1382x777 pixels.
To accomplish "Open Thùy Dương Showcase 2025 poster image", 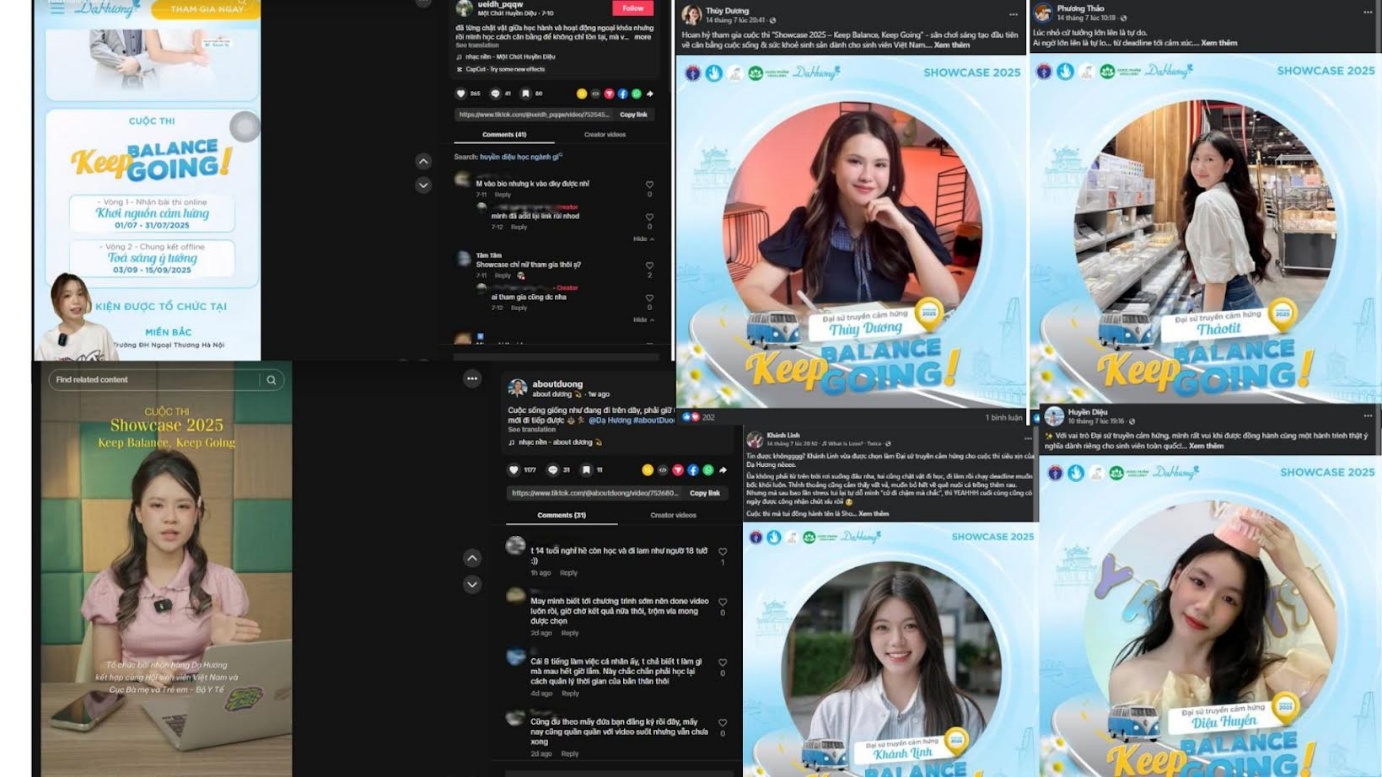I will click(852, 230).
